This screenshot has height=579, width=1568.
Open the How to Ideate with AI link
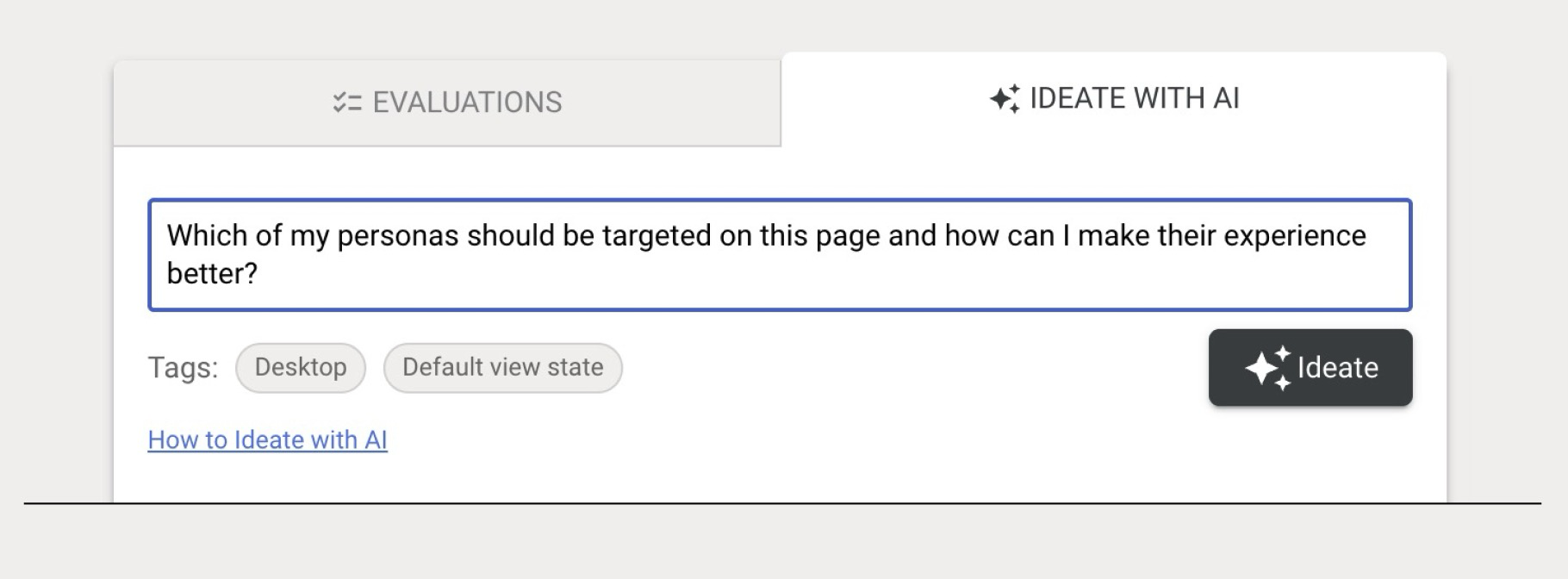268,440
